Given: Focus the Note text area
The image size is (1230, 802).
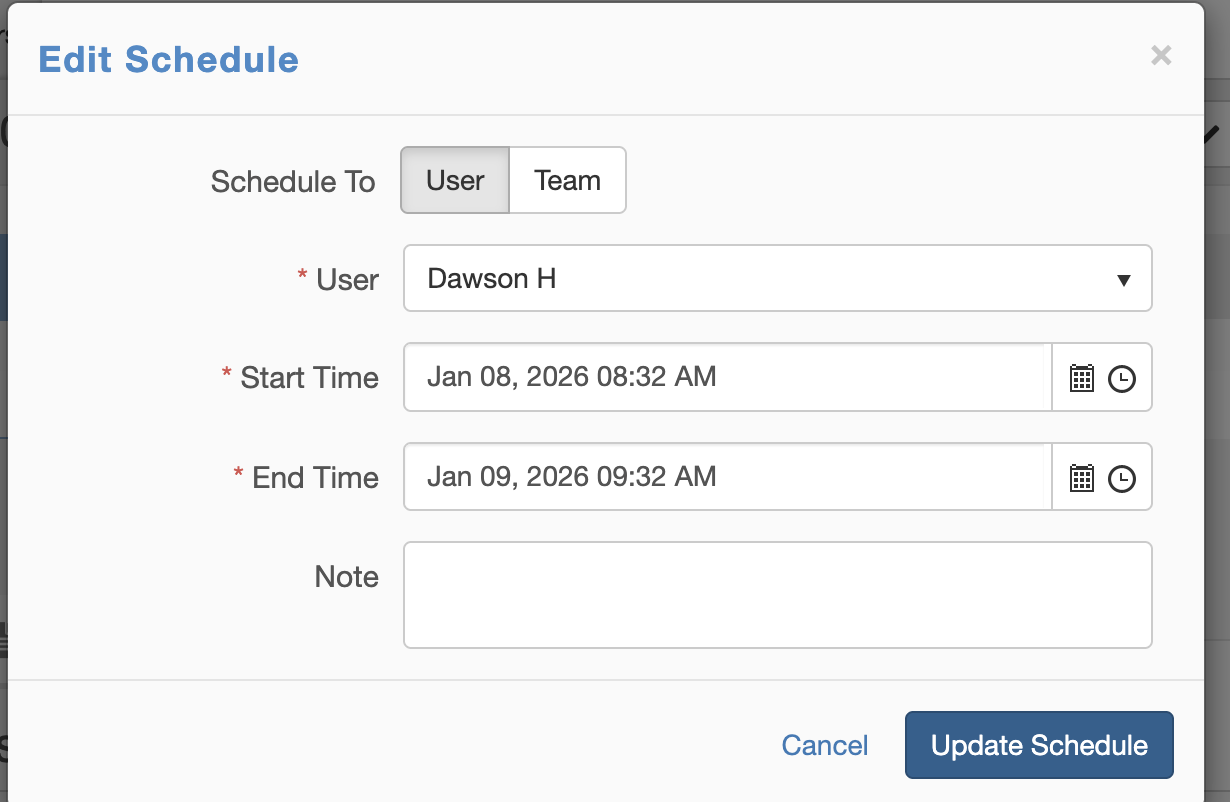Looking at the screenshot, I should click(777, 595).
